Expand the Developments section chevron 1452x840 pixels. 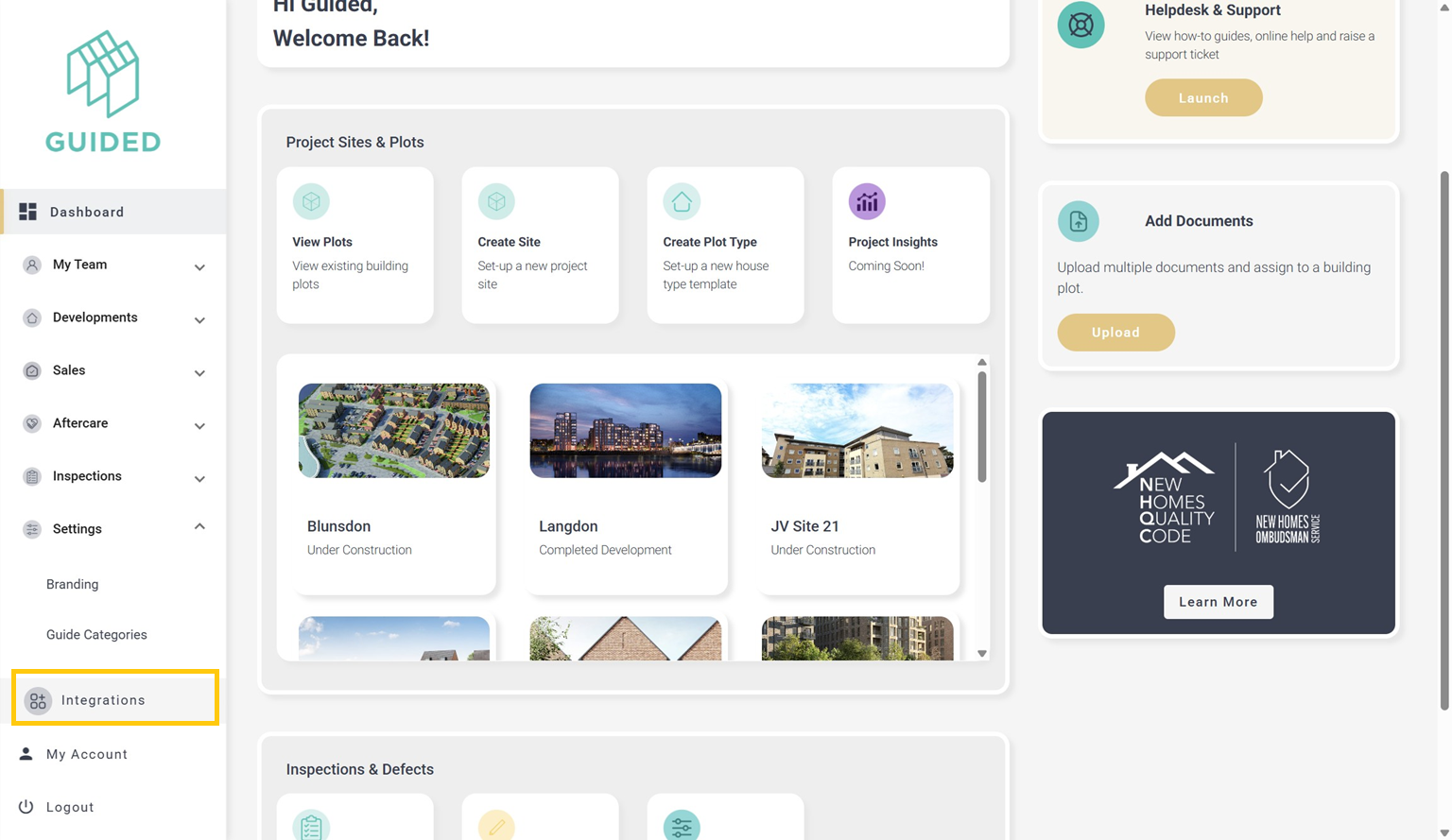199,320
